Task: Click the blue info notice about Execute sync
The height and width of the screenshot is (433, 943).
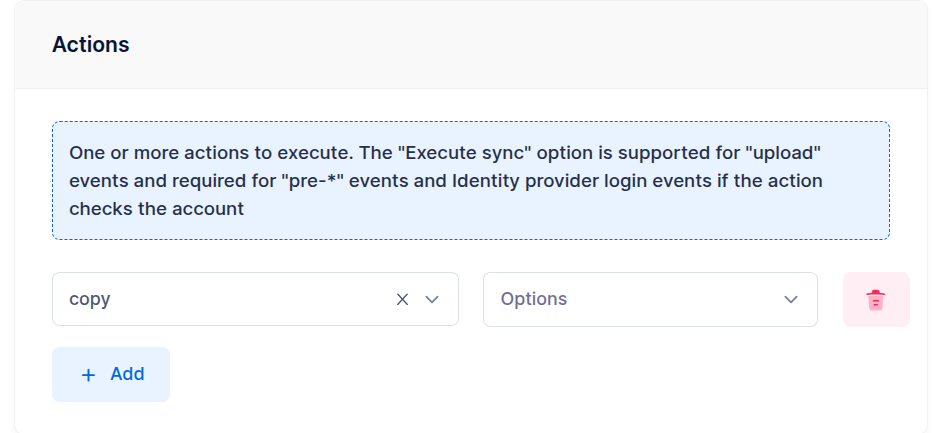Action: (x=471, y=180)
